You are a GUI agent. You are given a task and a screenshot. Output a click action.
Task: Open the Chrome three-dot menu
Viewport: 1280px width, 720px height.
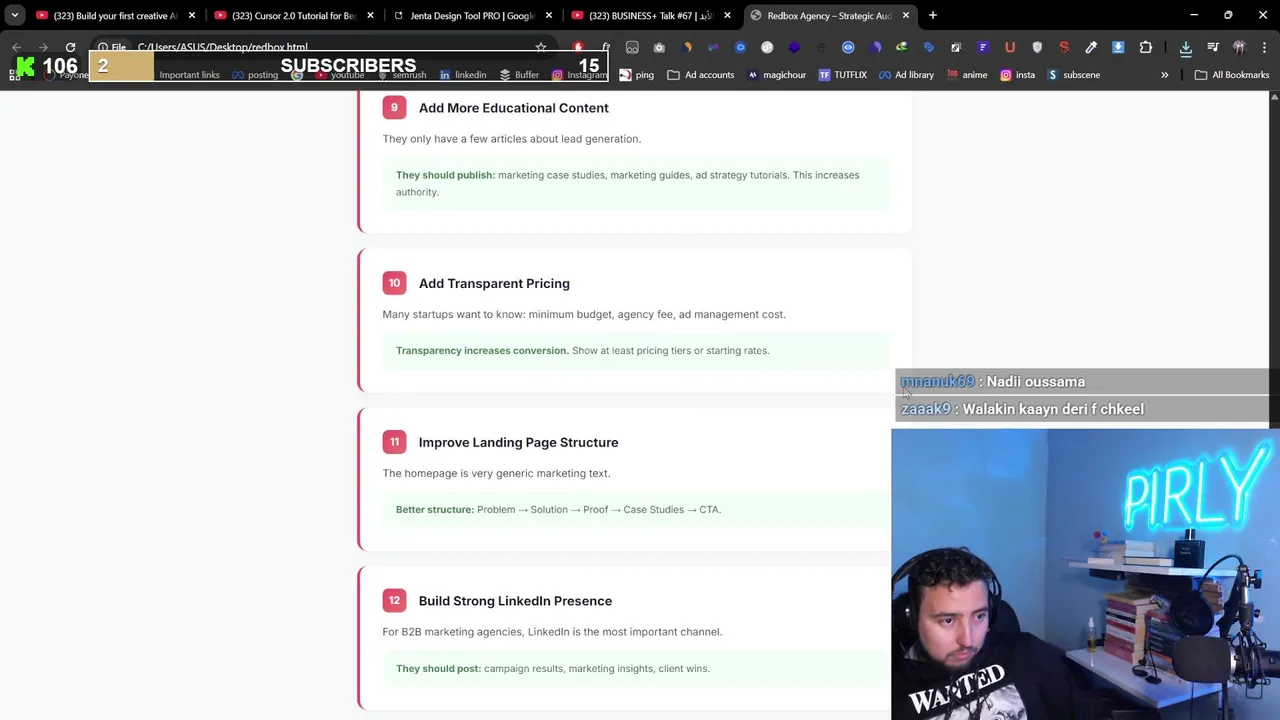click(1265, 47)
